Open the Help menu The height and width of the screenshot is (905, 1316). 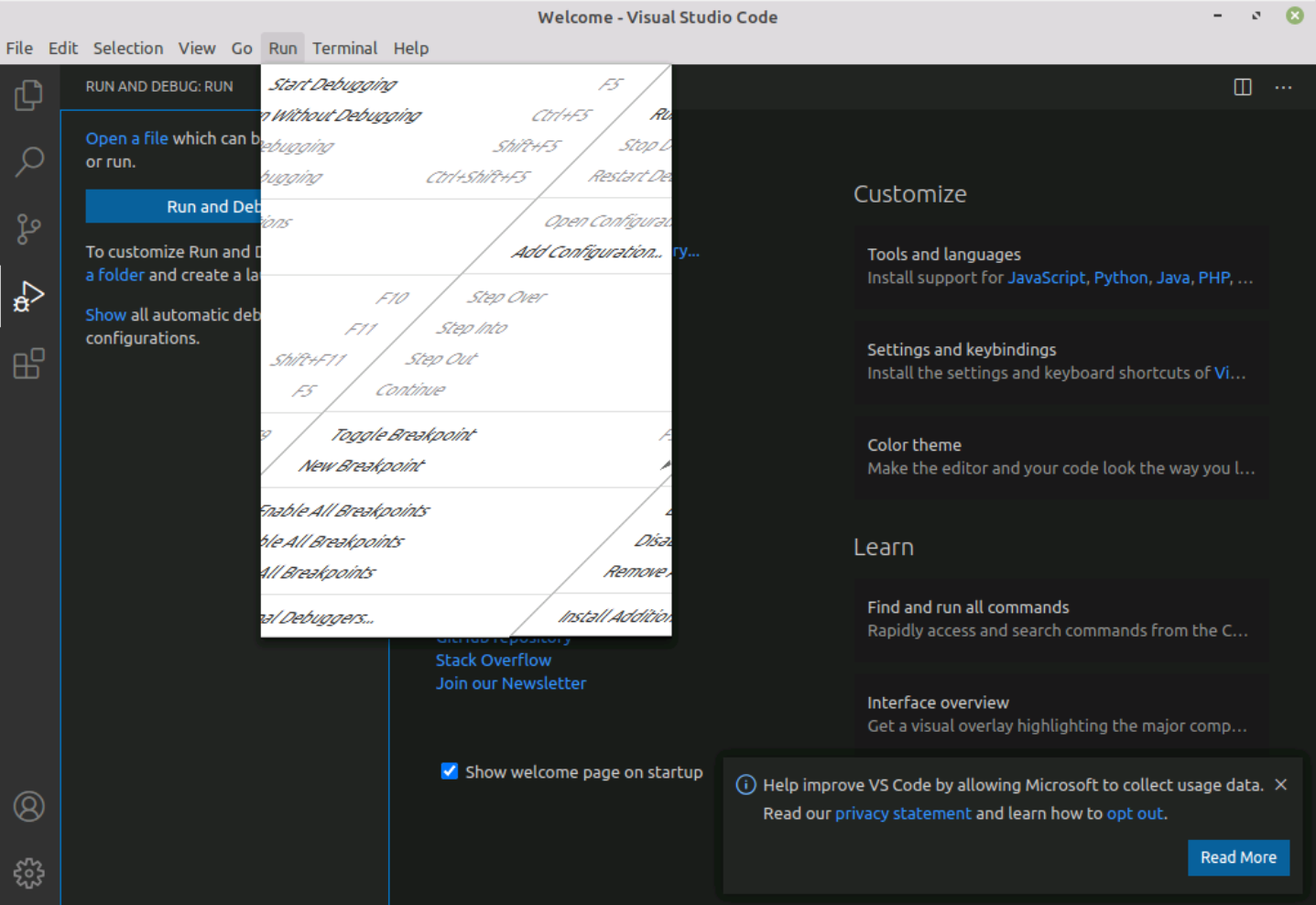click(x=410, y=48)
